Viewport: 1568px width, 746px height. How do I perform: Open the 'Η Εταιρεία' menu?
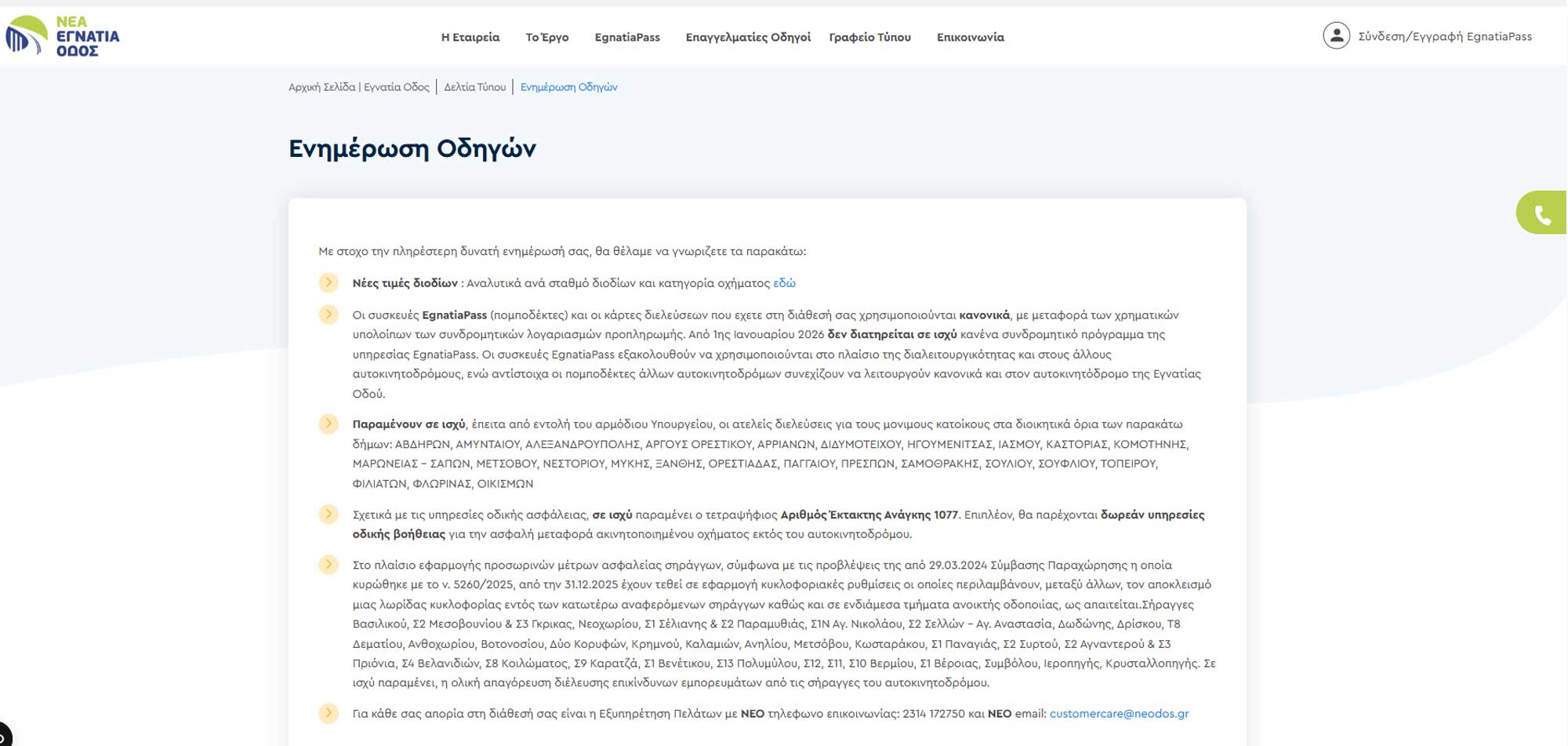tap(470, 37)
